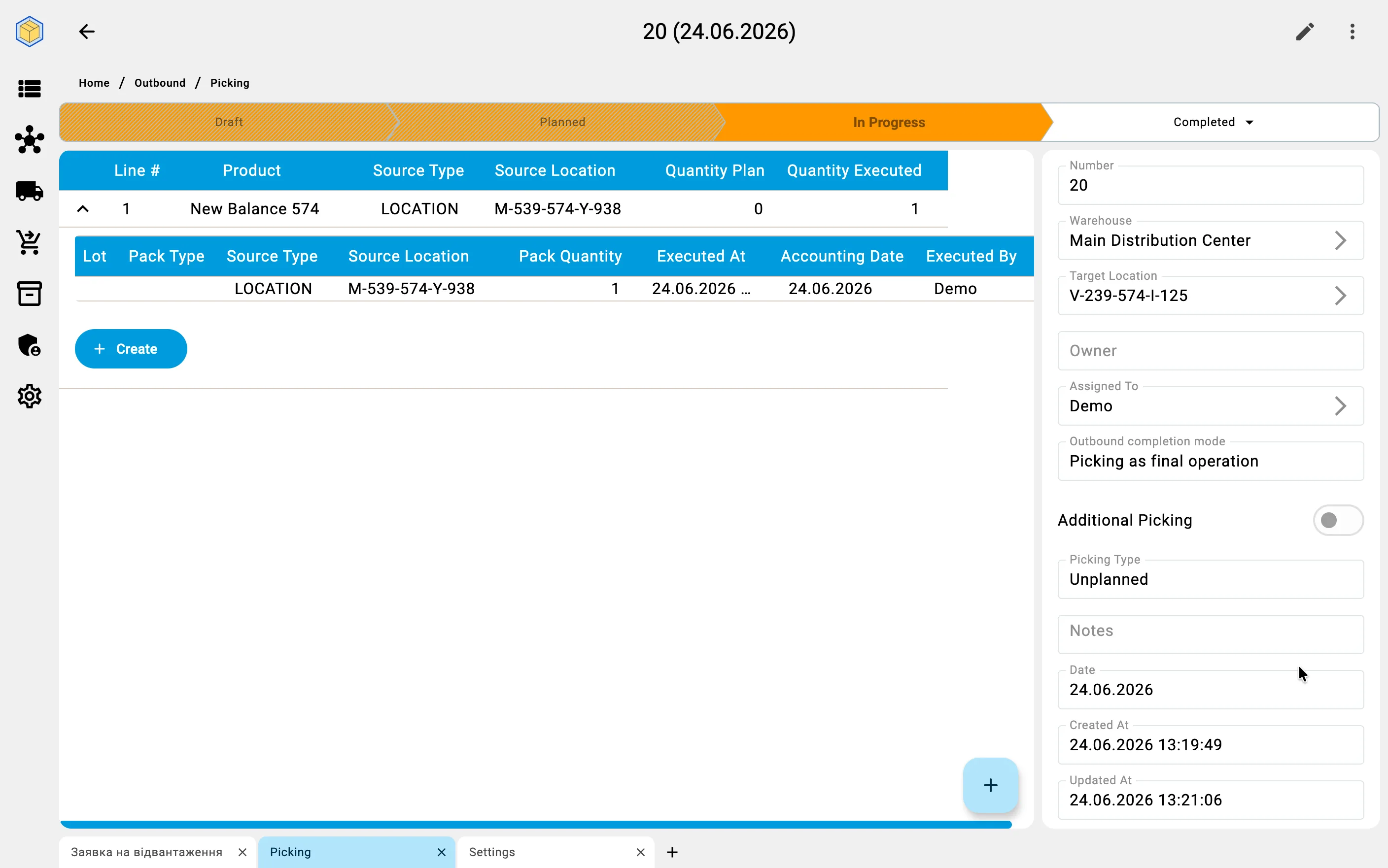Click the Create button

click(131, 349)
